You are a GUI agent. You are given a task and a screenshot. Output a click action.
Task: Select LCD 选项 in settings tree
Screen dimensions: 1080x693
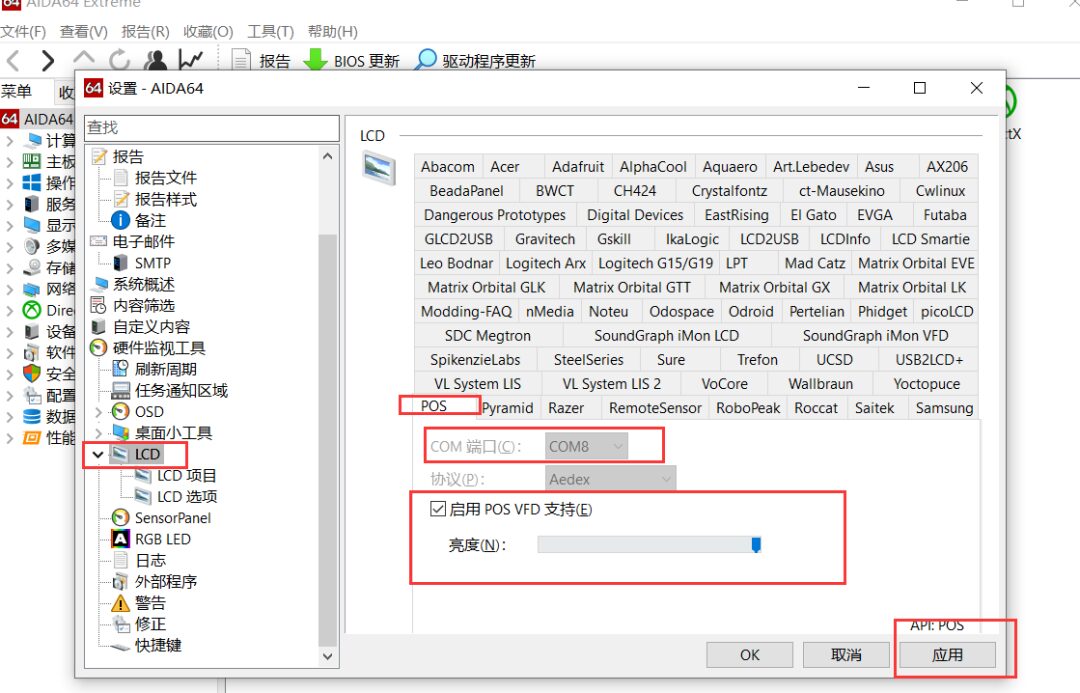pos(187,497)
